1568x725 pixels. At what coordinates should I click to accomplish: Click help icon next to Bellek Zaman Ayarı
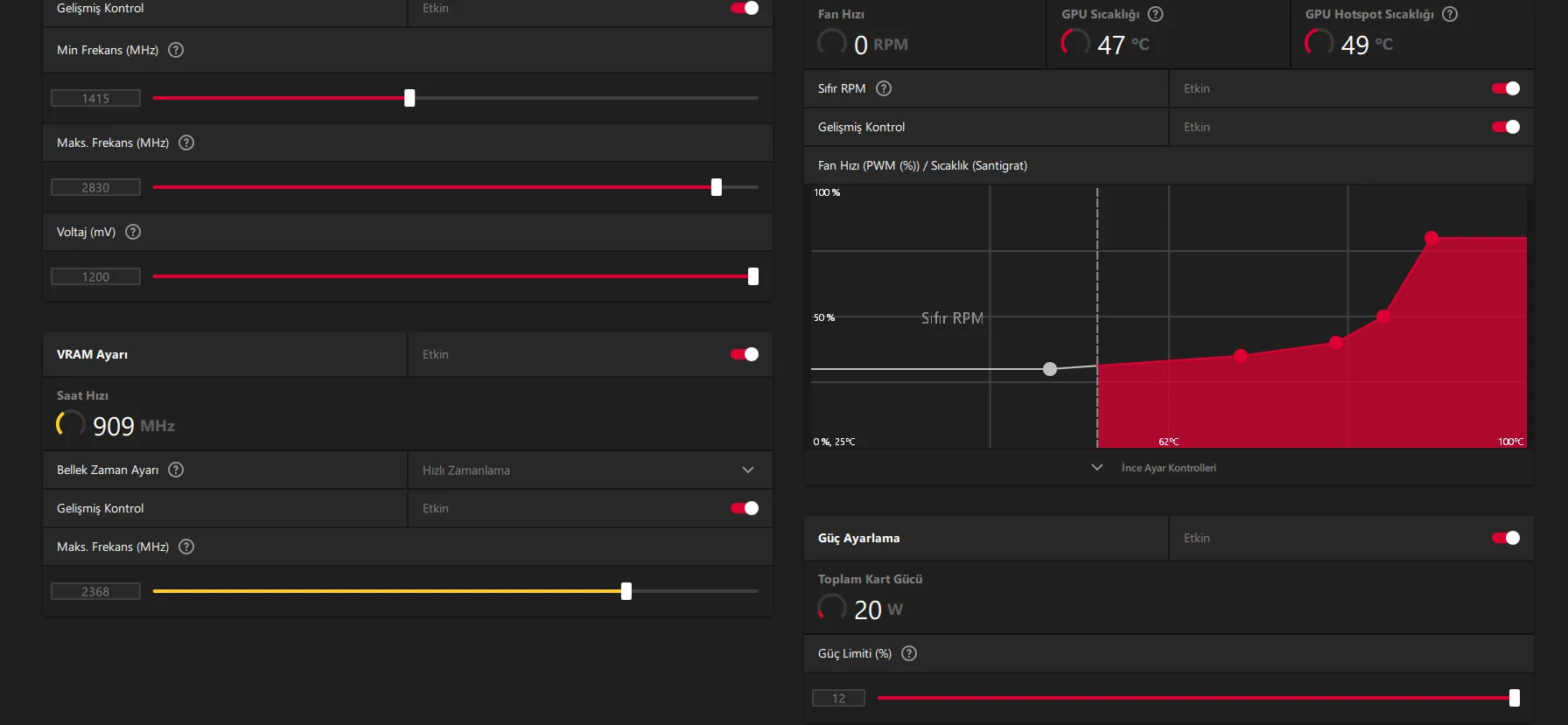click(x=176, y=470)
